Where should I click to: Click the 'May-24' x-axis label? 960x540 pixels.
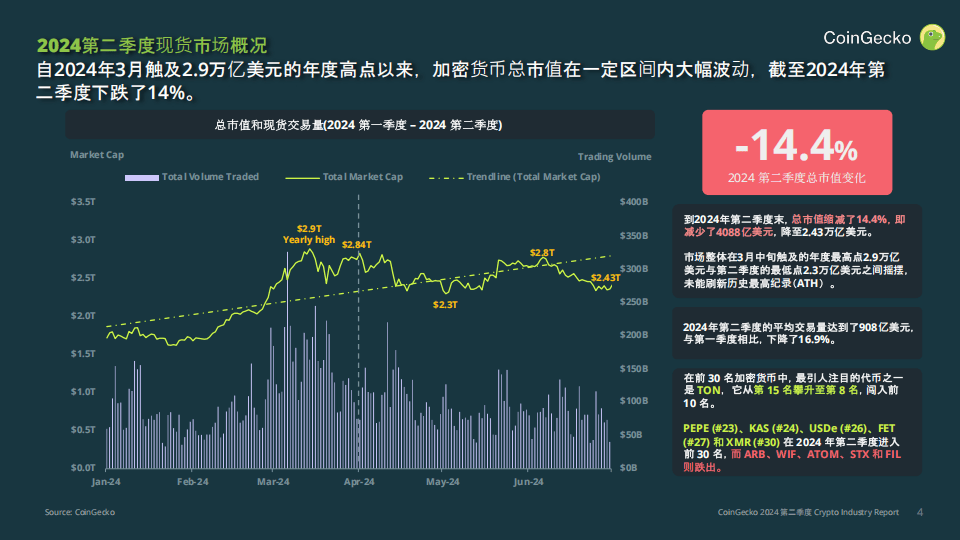443,482
